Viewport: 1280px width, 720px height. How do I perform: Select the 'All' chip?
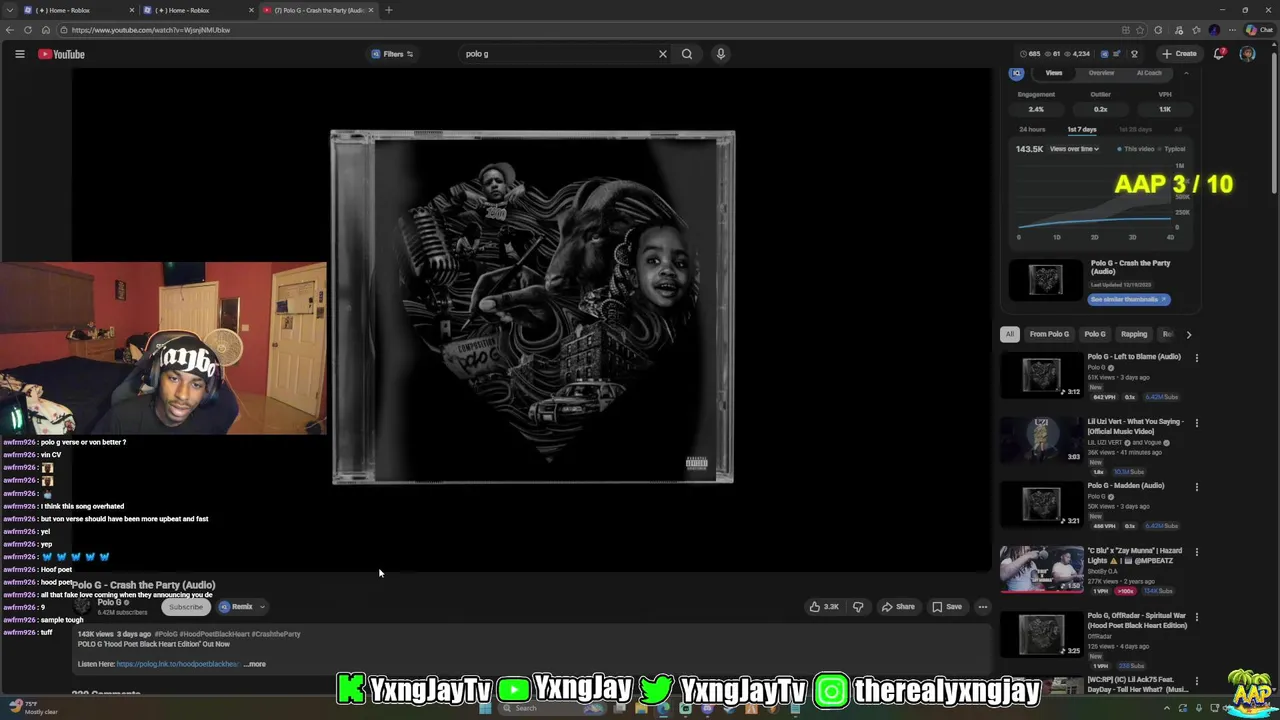[1010, 334]
